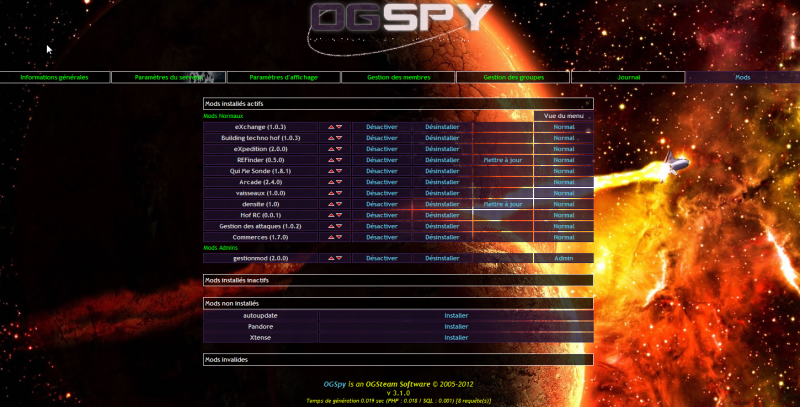Toggle menu view Normal for Commerces

(x=564, y=238)
